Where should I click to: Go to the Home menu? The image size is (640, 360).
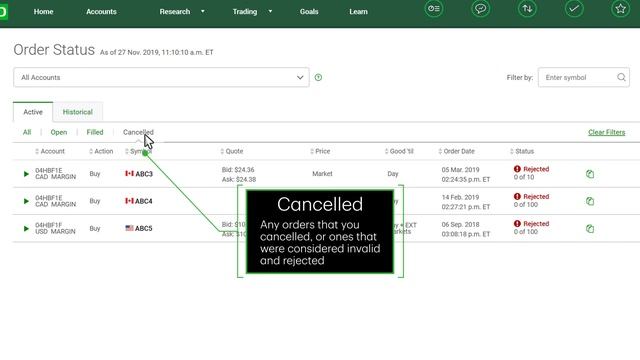[43, 11]
